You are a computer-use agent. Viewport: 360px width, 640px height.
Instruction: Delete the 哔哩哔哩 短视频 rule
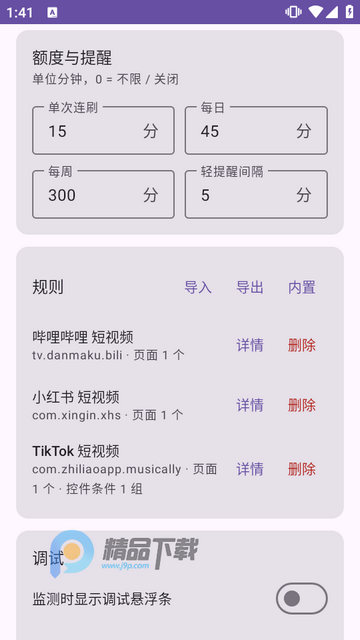(x=302, y=345)
